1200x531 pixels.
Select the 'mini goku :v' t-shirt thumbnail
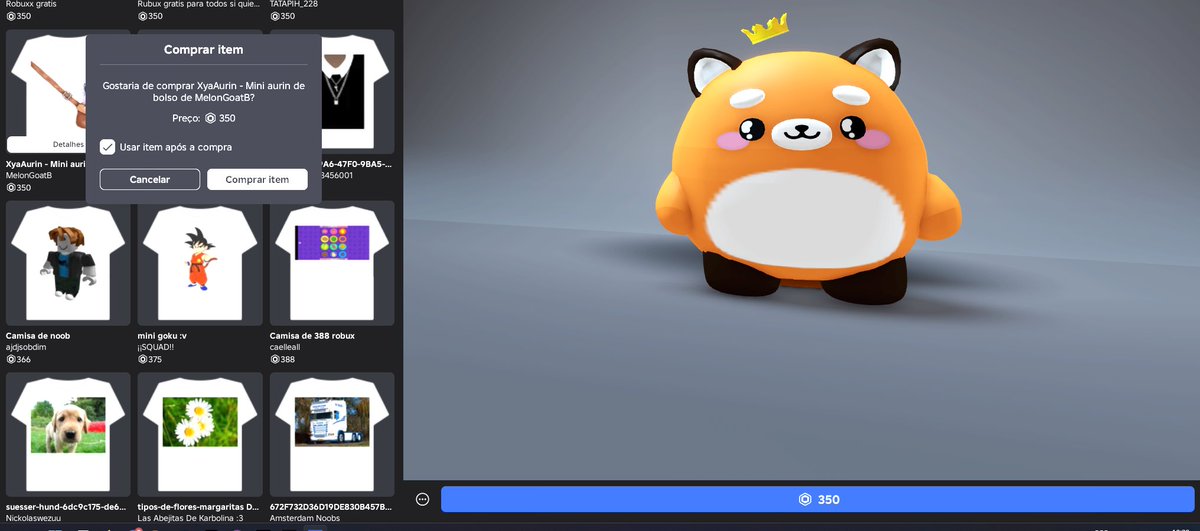pos(200,263)
